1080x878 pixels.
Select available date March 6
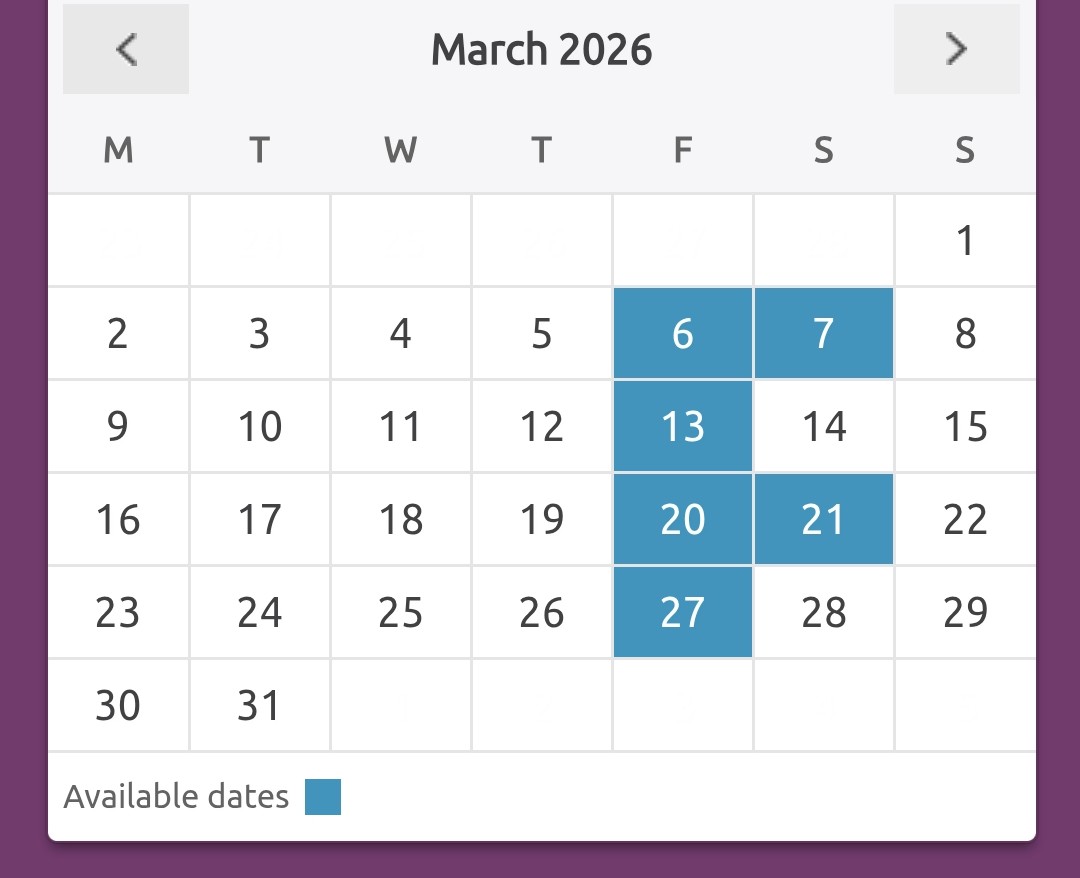click(683, 334)
